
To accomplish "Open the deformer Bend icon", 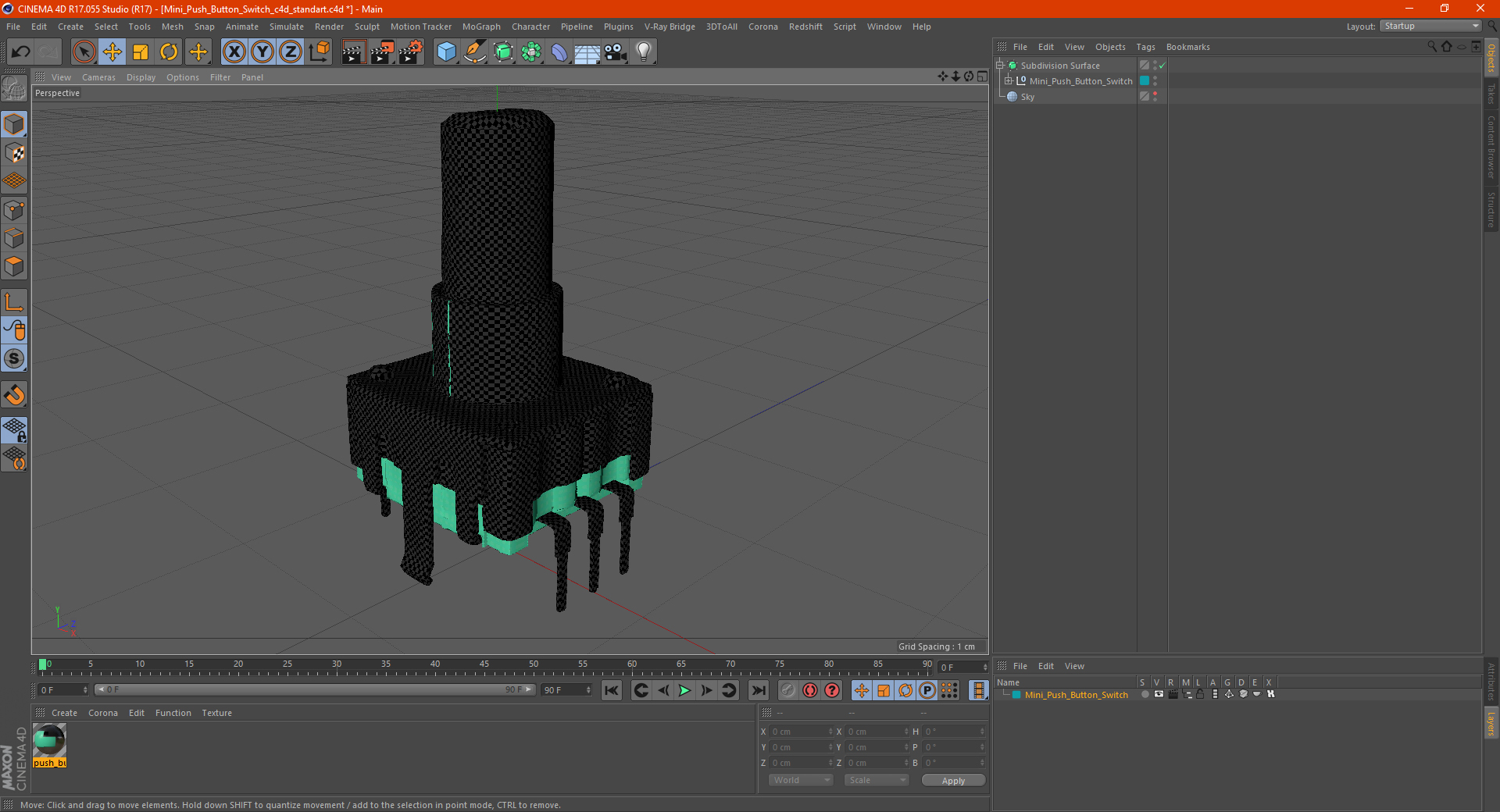I will click(x=559, y=52).
